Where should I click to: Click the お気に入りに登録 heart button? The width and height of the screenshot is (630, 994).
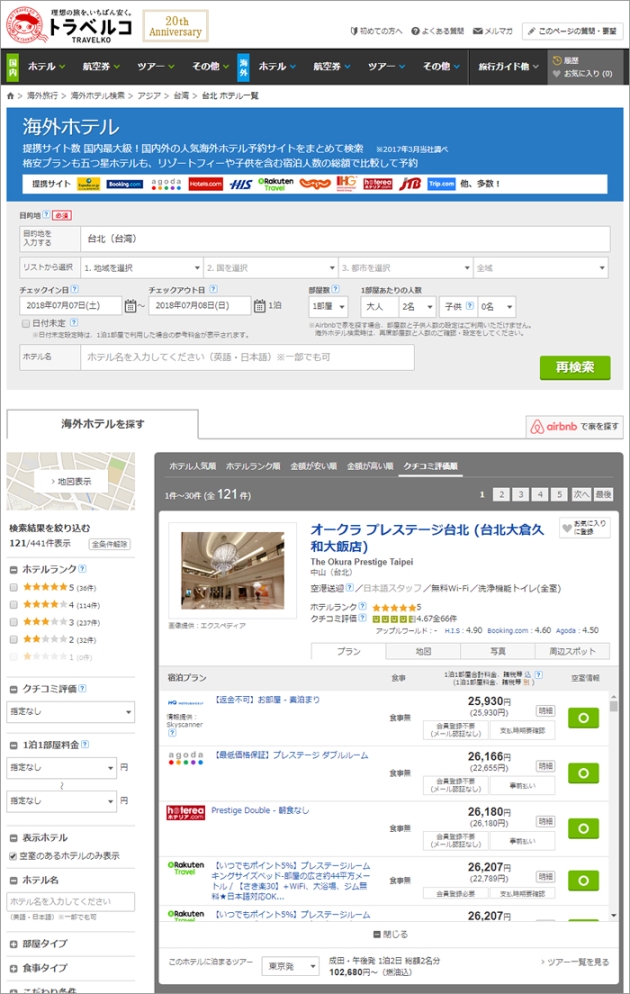[584, 527]
